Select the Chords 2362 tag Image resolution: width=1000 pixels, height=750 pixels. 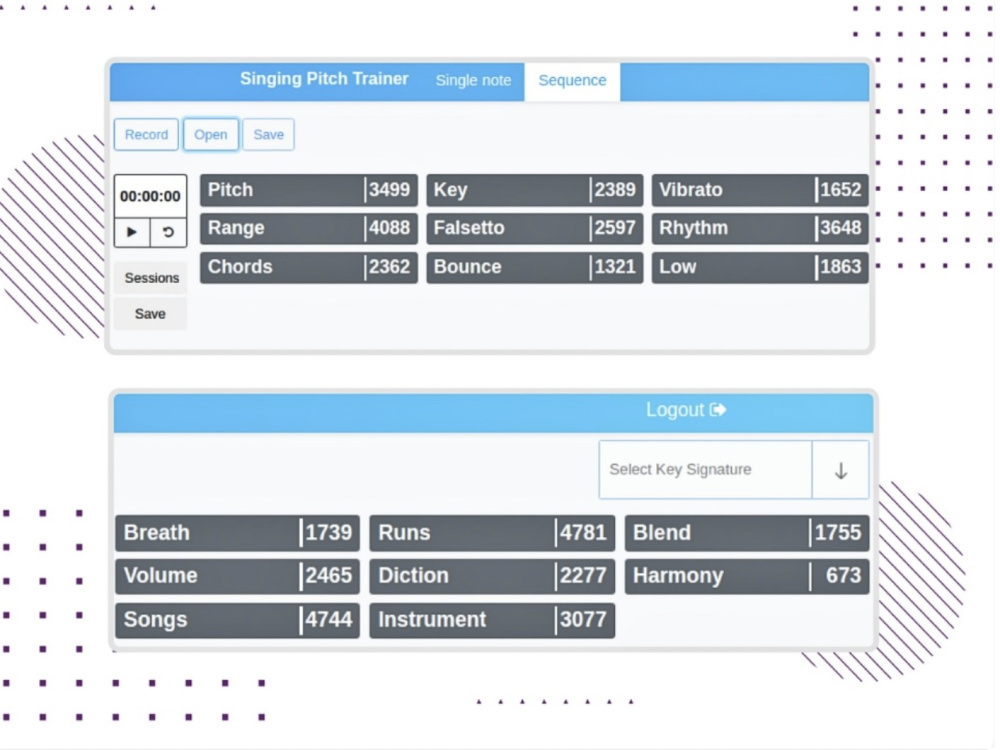[309, 267]
